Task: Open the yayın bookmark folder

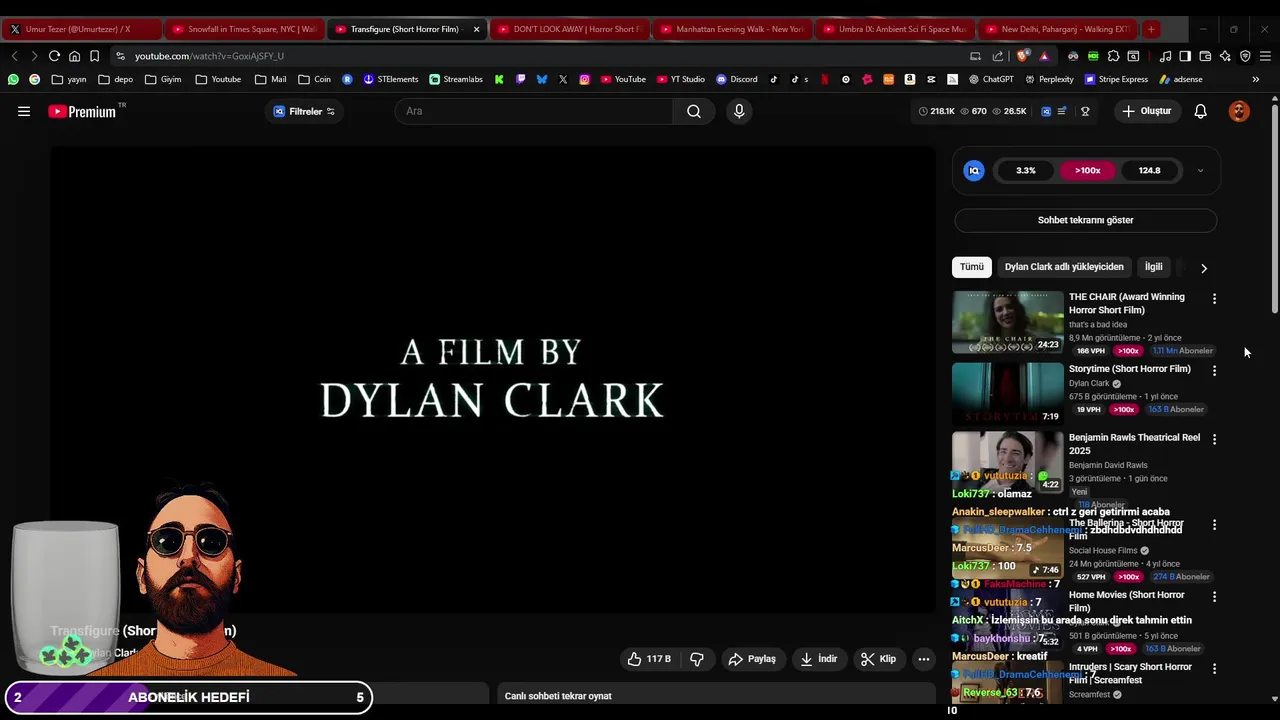Action: pyautogui.click(x=69, y=79)
